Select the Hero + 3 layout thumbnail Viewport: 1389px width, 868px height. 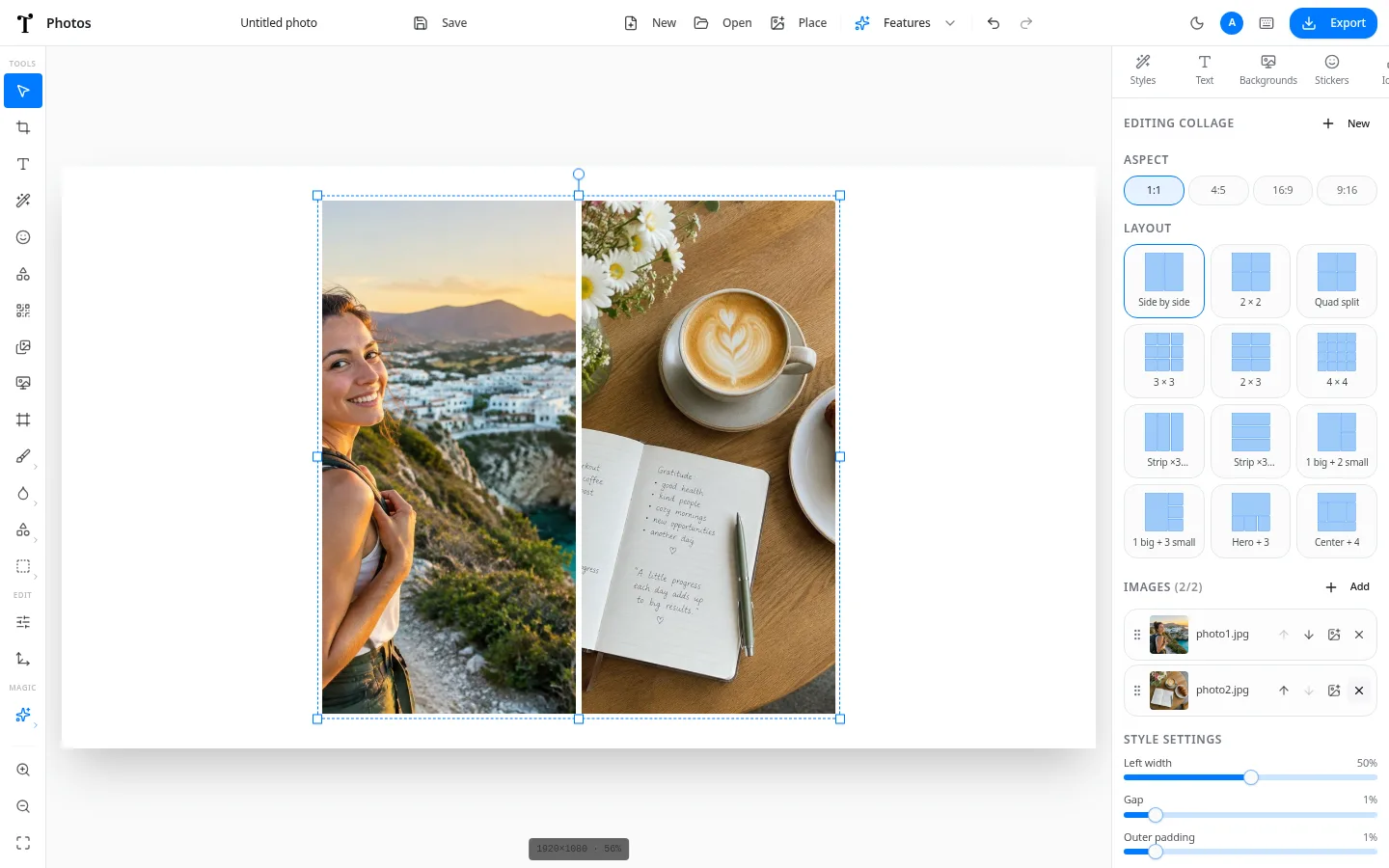(1250, 521)
